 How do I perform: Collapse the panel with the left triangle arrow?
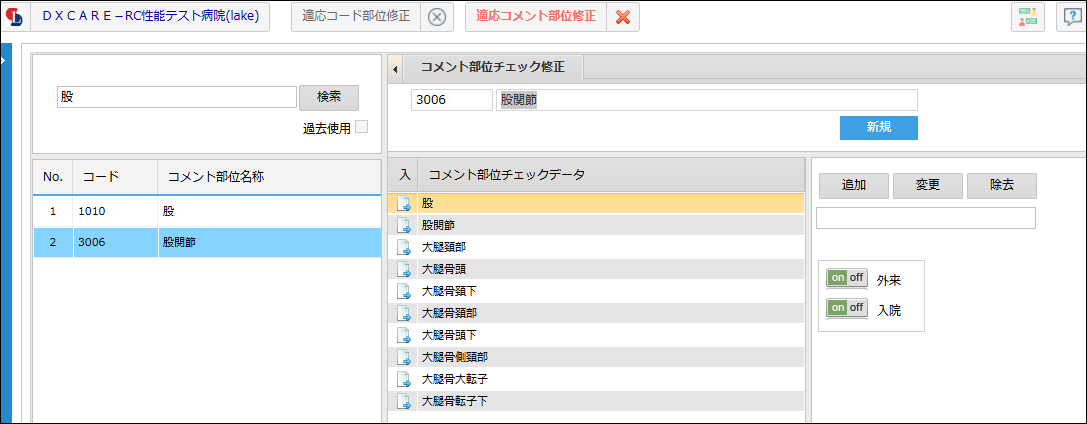[x=394, y=69]
